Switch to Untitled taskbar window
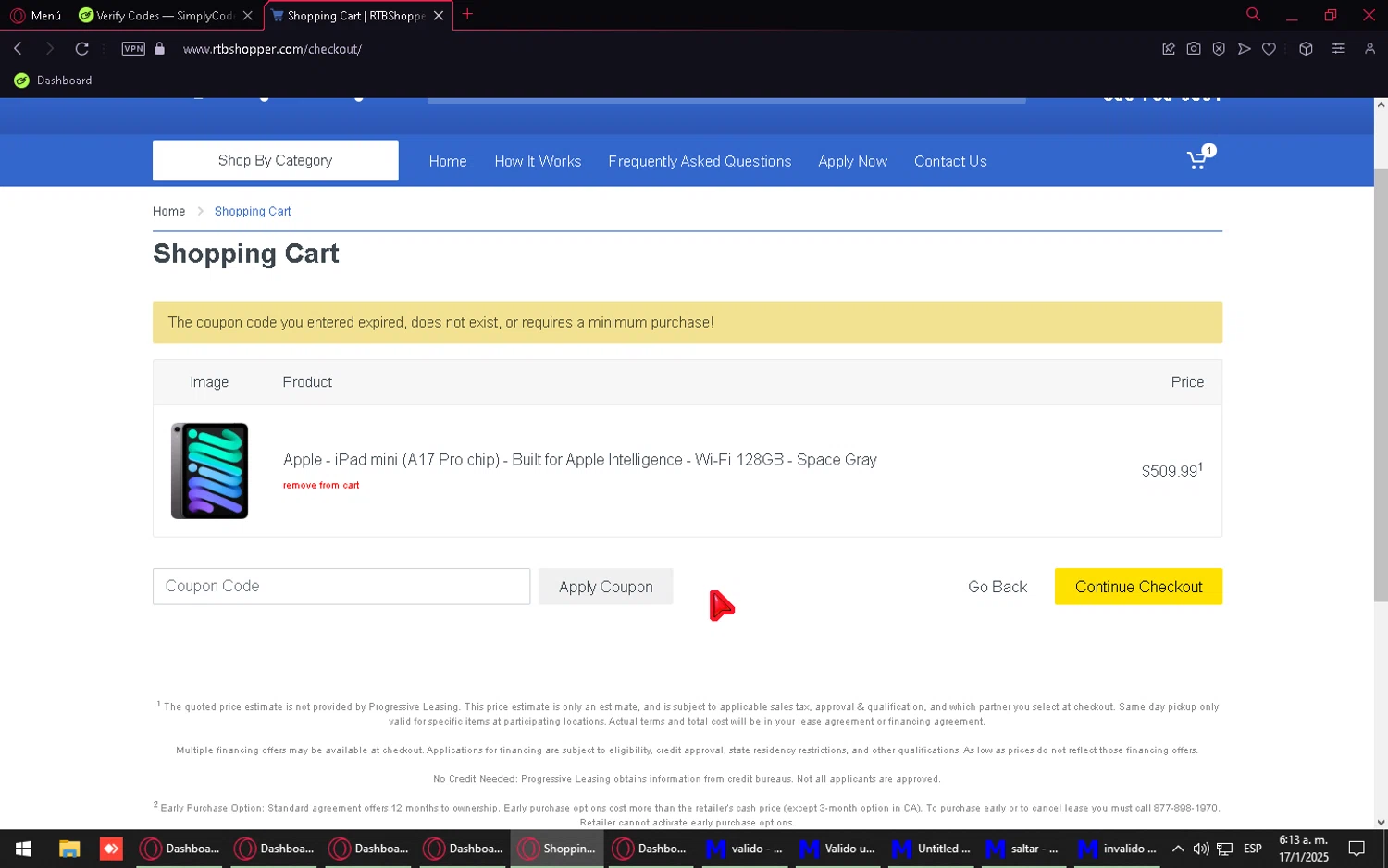Image resolution: width=1388 pixels, height=868 pixels. pyautogui.click(x=932, y=849)
